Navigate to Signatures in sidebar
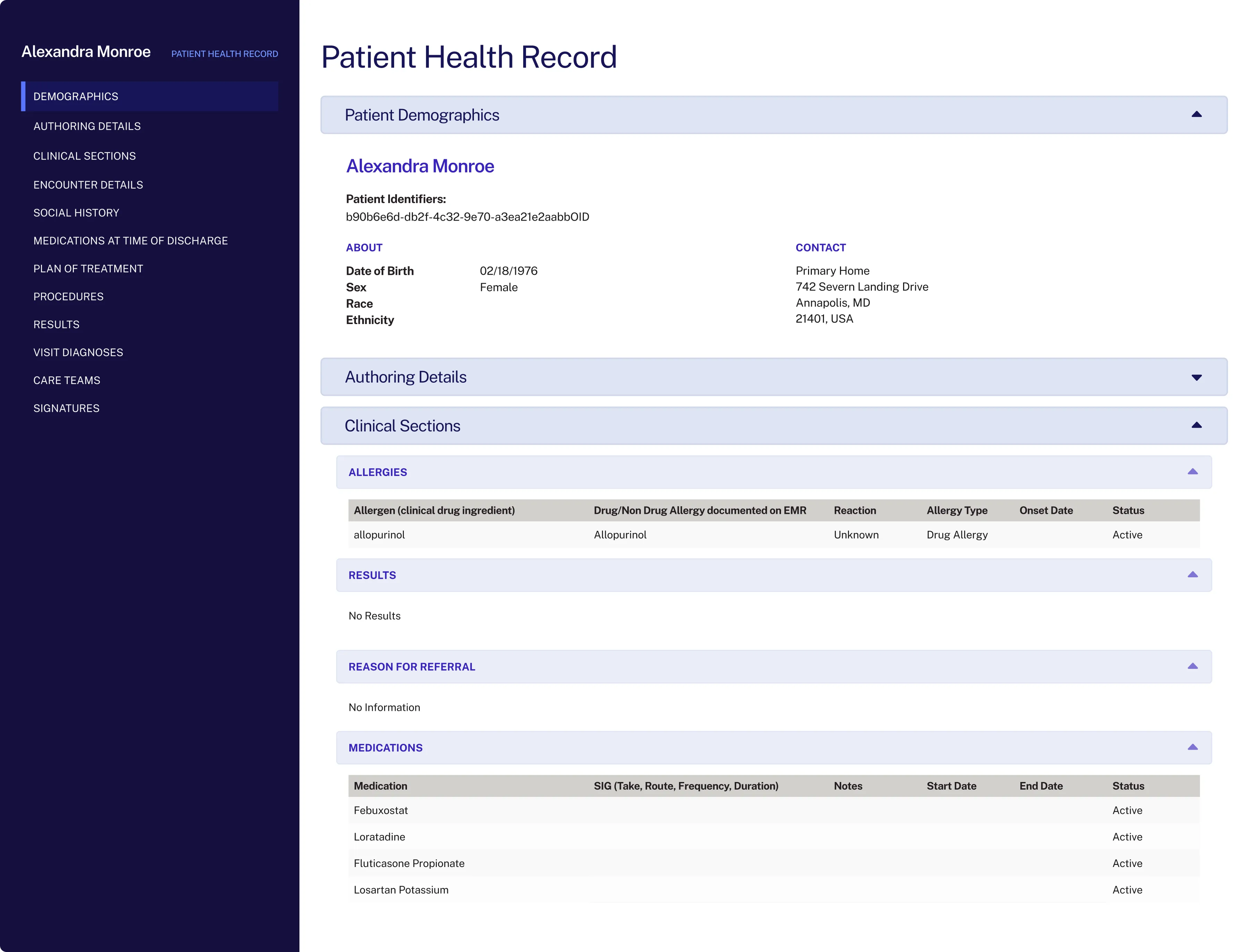The image size is (1249, 952). 66,409
